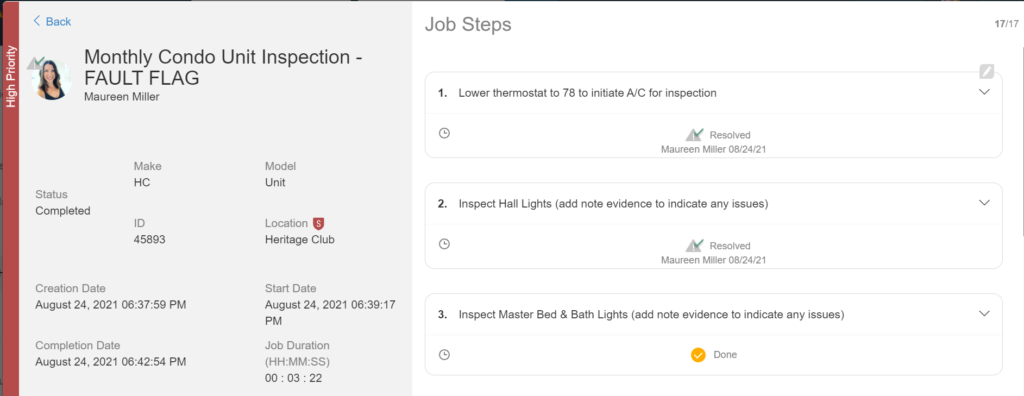The height and width of the screenshot is (396, 1024).
Task: Go Back to the previous page
Action: click(52, 22)
